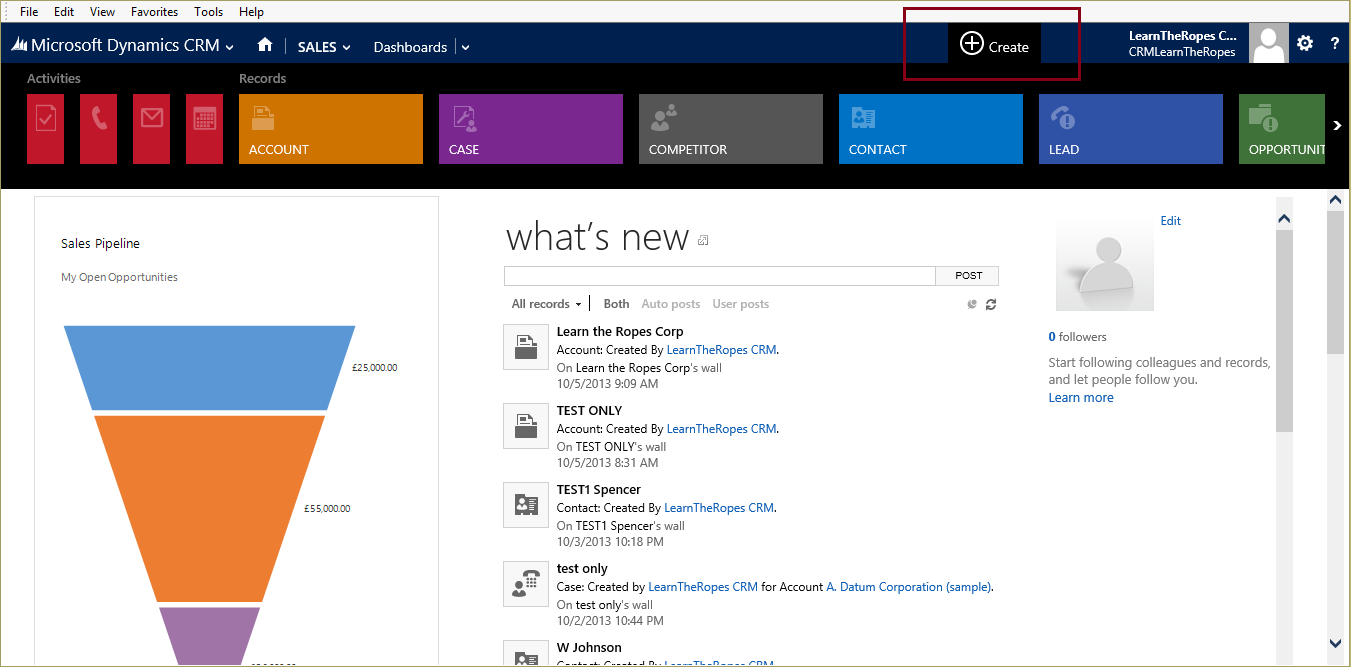The width and height of the screenshot is (1351, 667).
Task: Switch the feed filter to User posts
Action: coord(740,303)
